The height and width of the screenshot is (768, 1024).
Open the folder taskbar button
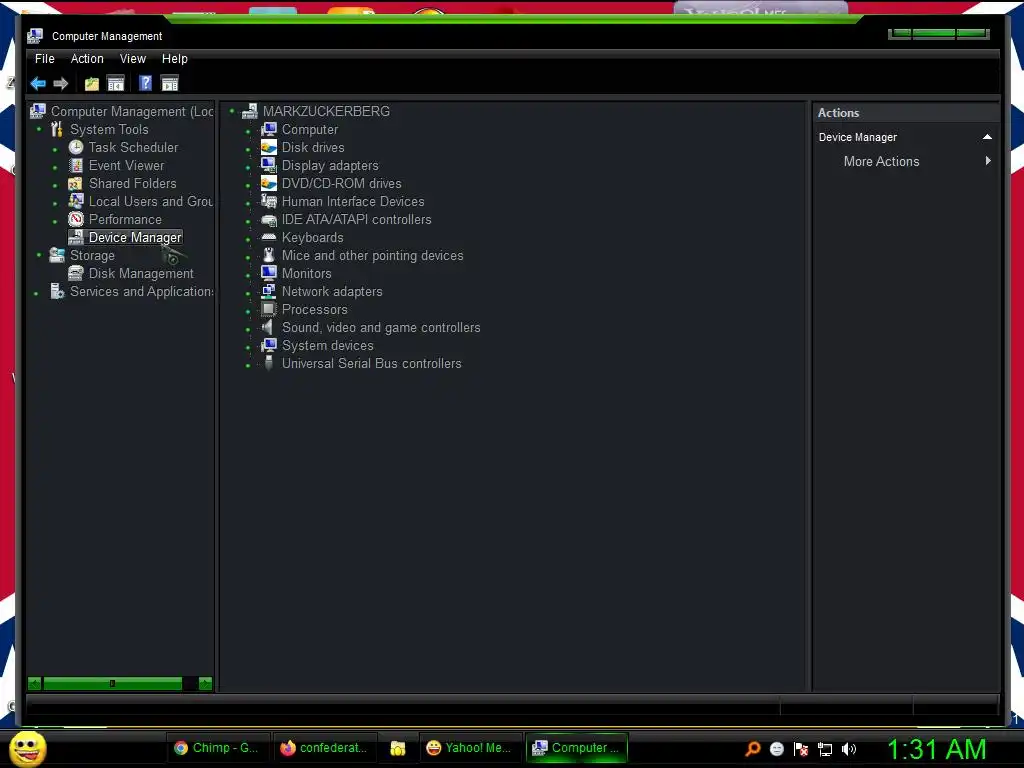tap(398, 748)
